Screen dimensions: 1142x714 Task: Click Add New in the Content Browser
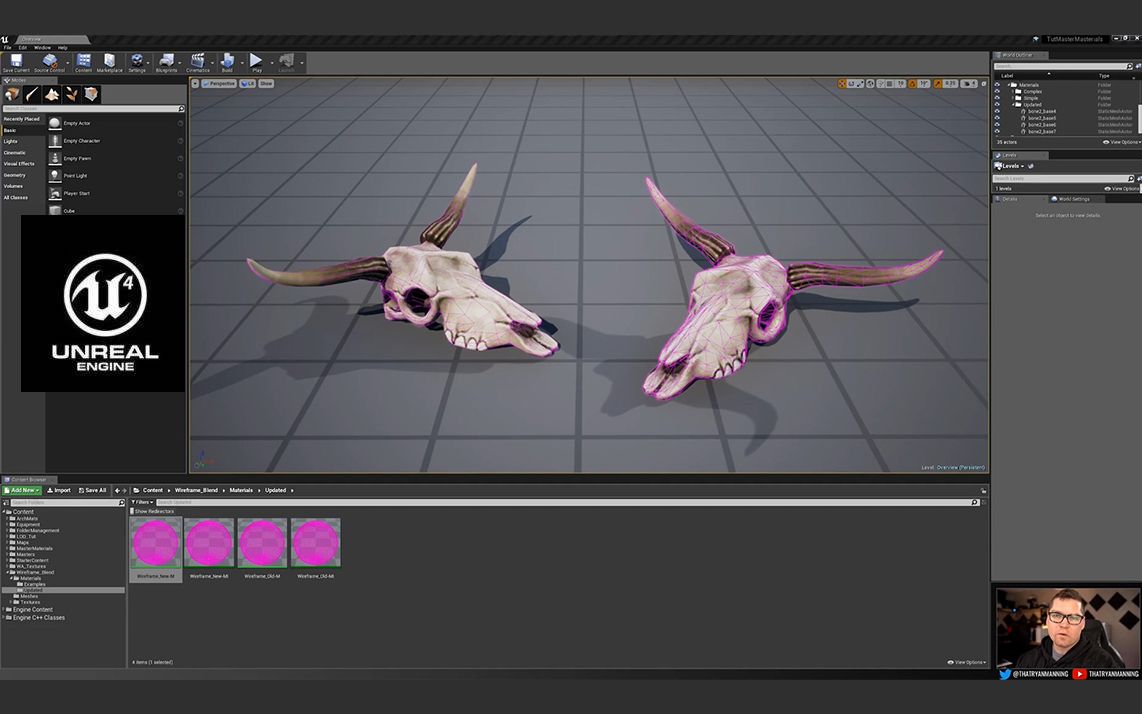coord(20,490)
